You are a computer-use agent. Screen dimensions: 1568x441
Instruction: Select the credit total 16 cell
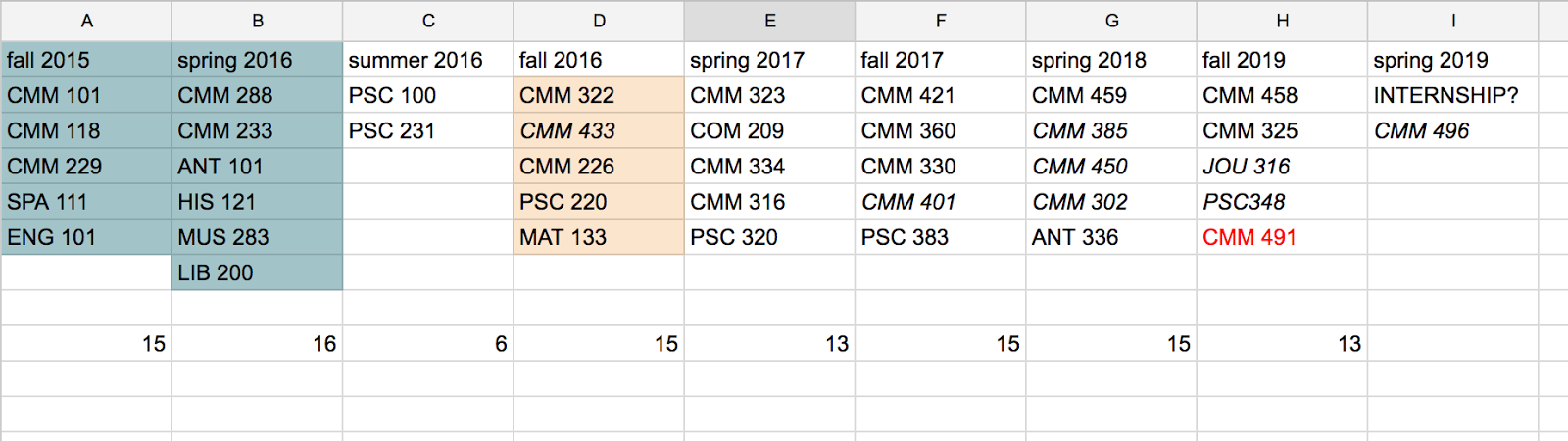pyautogui.click(x=257, y=344)
